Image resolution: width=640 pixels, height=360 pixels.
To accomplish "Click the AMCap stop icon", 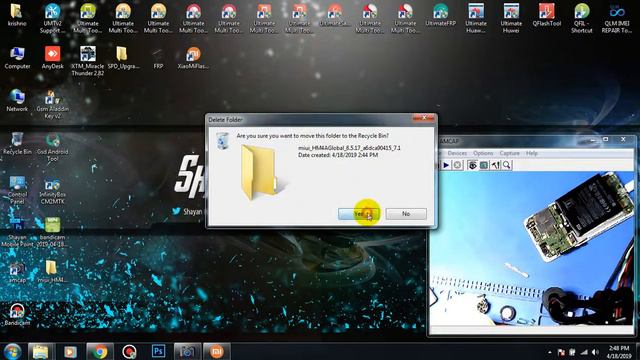I will click(x=458, y=165).
